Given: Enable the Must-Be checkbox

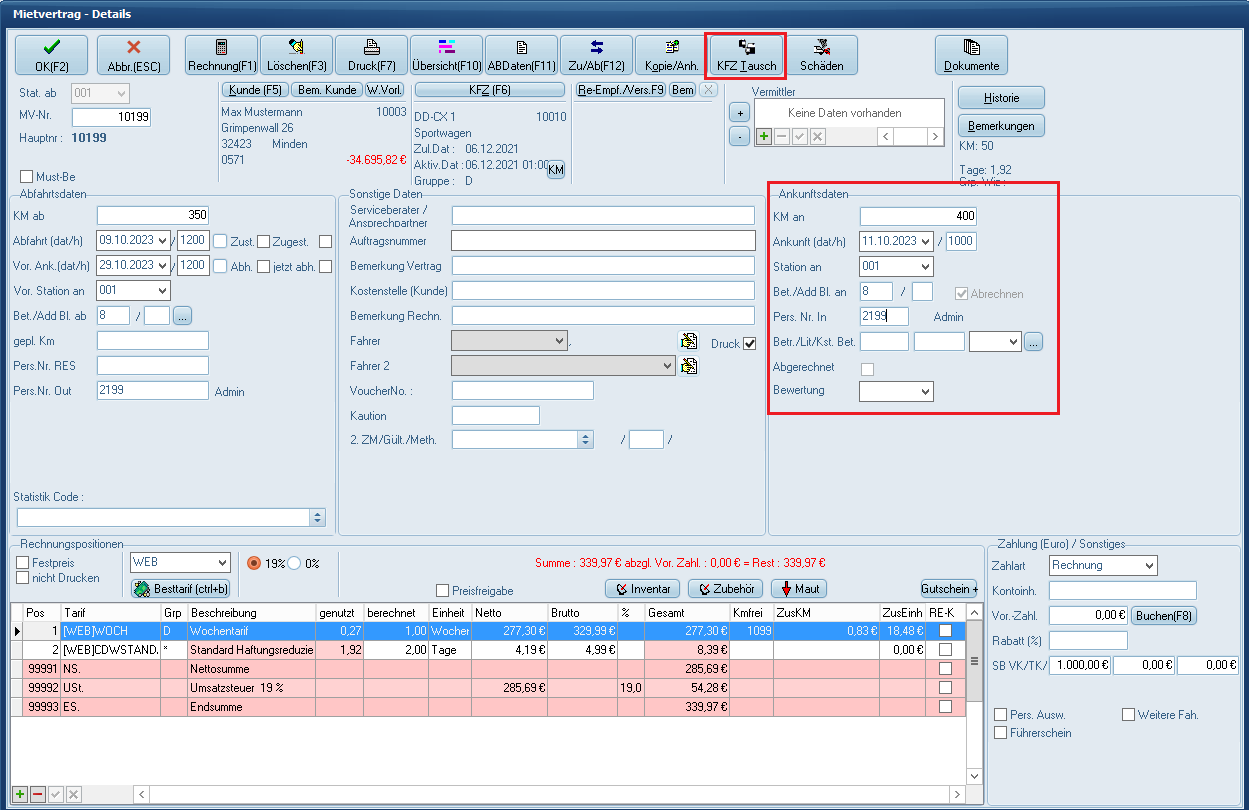Looking at the screenshot, I should tap(27, 177).
